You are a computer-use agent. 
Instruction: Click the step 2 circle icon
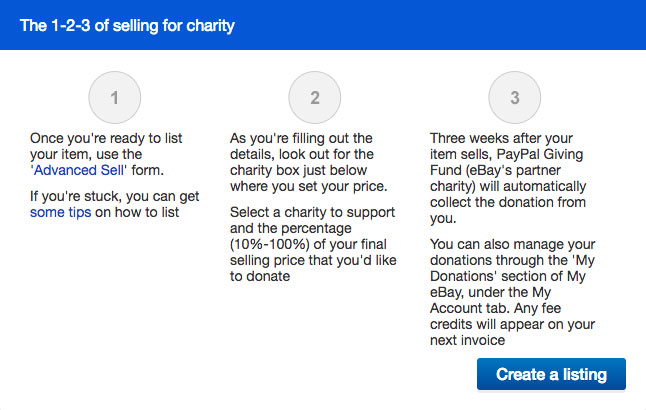[315, 98]
